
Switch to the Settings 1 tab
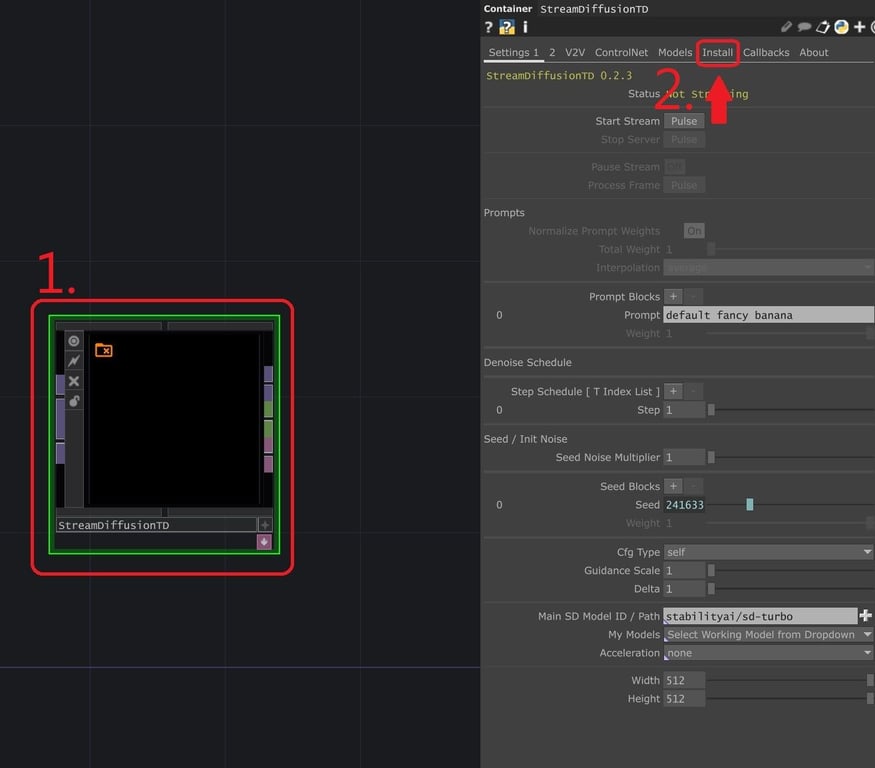[513, 52]
